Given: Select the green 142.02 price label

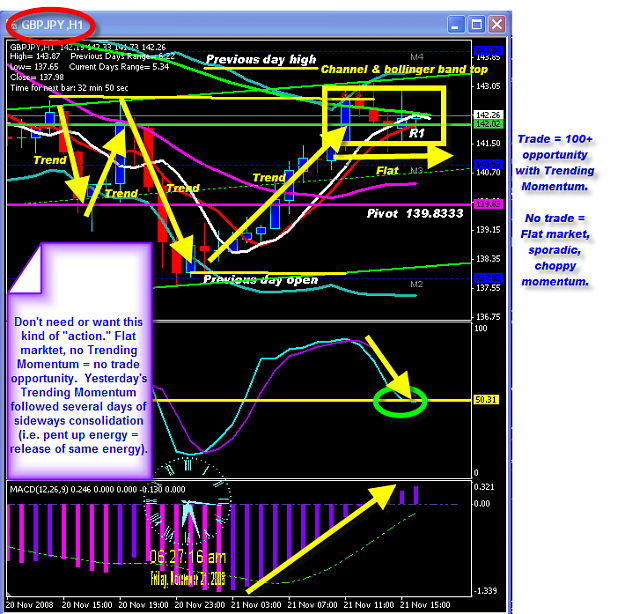Looking at the screenshot, I should tap(488, 124).
